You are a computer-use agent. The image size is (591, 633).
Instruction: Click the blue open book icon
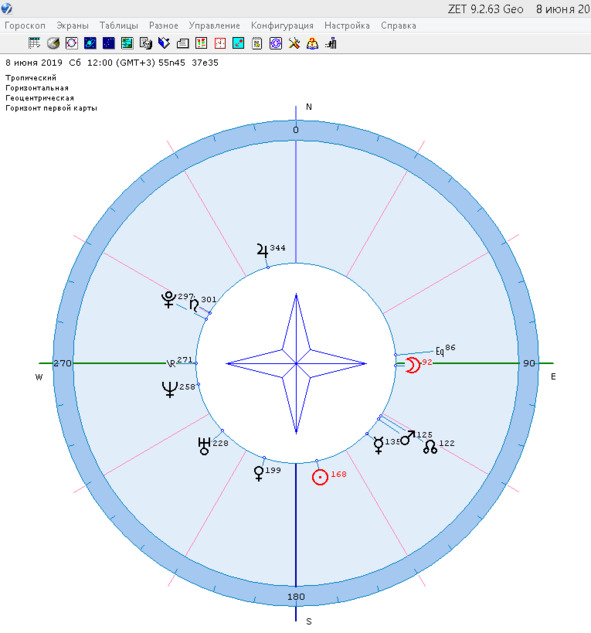tap(164, 43)
